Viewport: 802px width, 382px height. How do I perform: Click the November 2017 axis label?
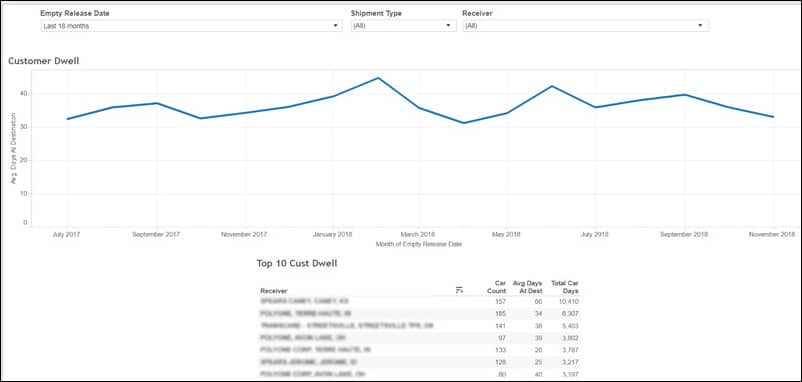(244, 234)
